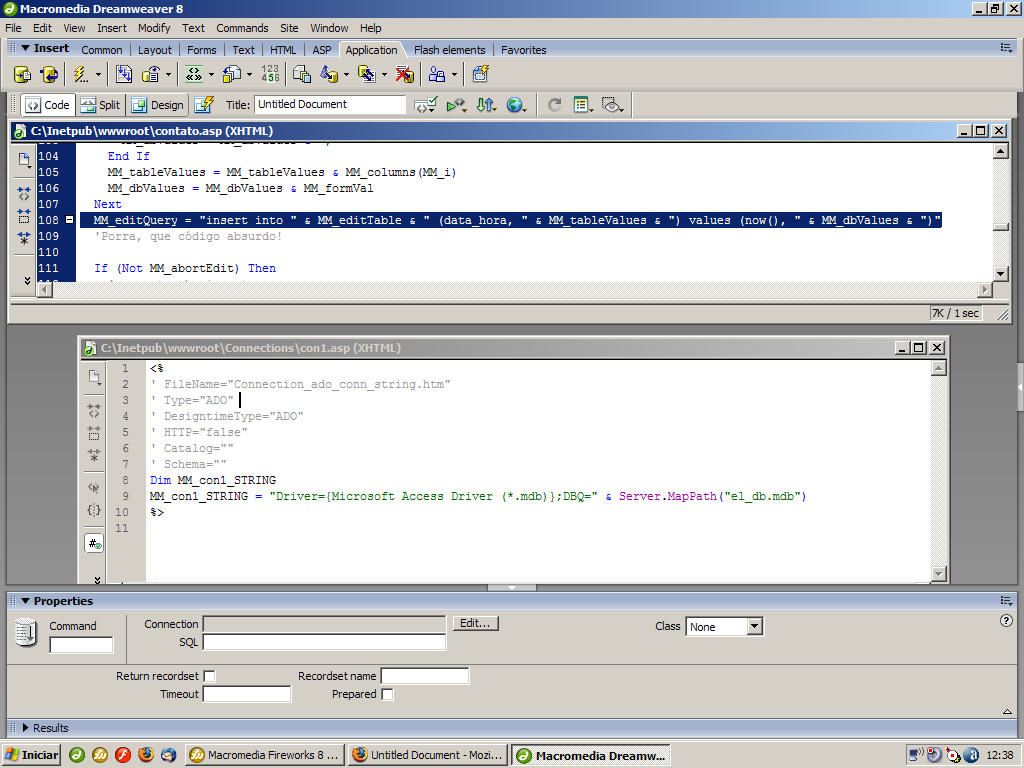Open the User Authentication dropdown arrow
The height and width of the screenshot is (768, 1024).
tap(455, 75)
